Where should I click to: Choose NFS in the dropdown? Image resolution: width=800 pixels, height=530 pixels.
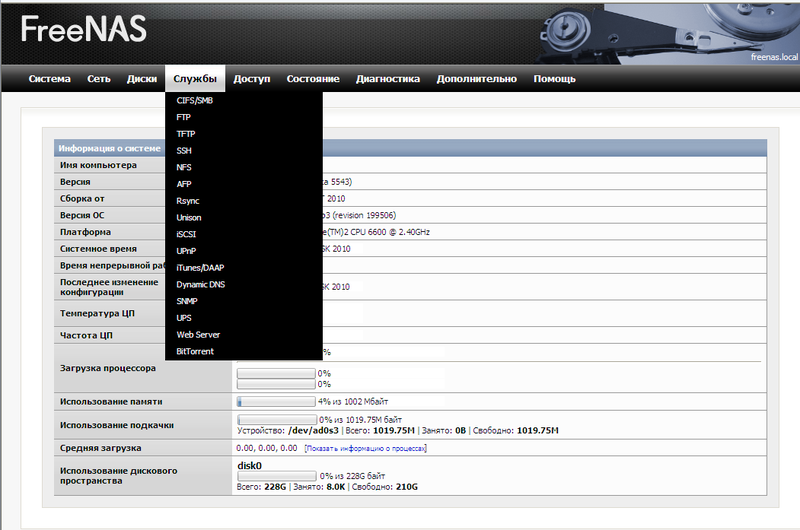(x=184, y=167)
